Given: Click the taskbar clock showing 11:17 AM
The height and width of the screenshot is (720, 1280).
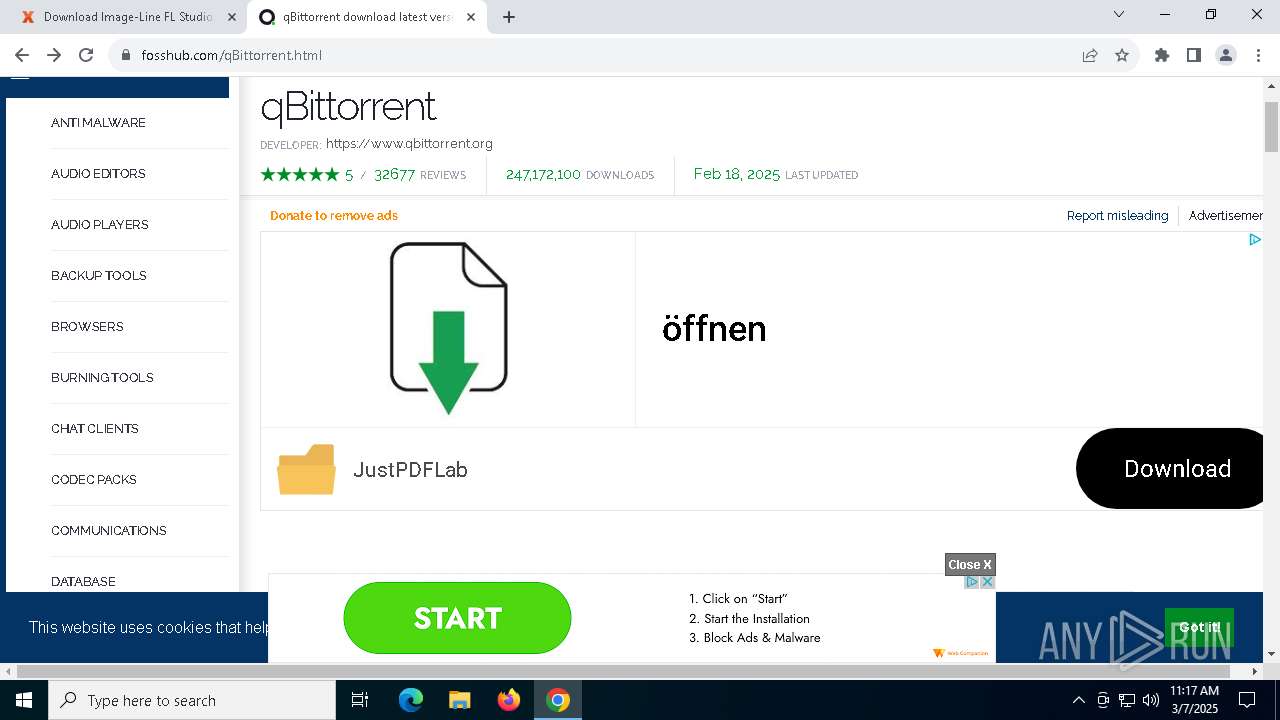Looking at the screenshot, I should 1194,700.
